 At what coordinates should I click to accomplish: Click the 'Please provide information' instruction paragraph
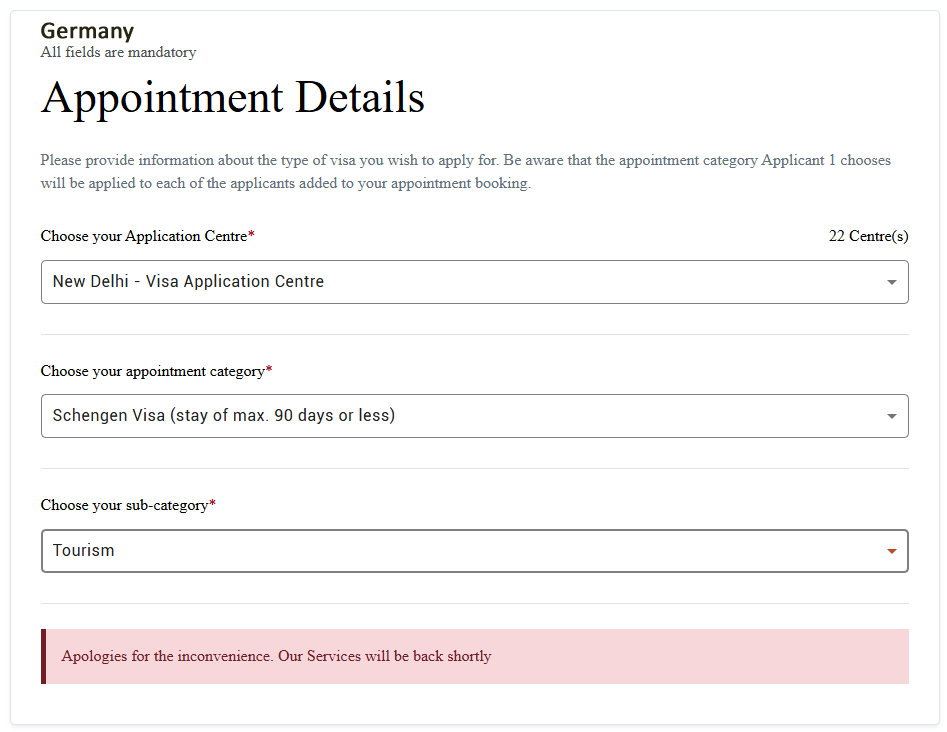pos(466,172)
